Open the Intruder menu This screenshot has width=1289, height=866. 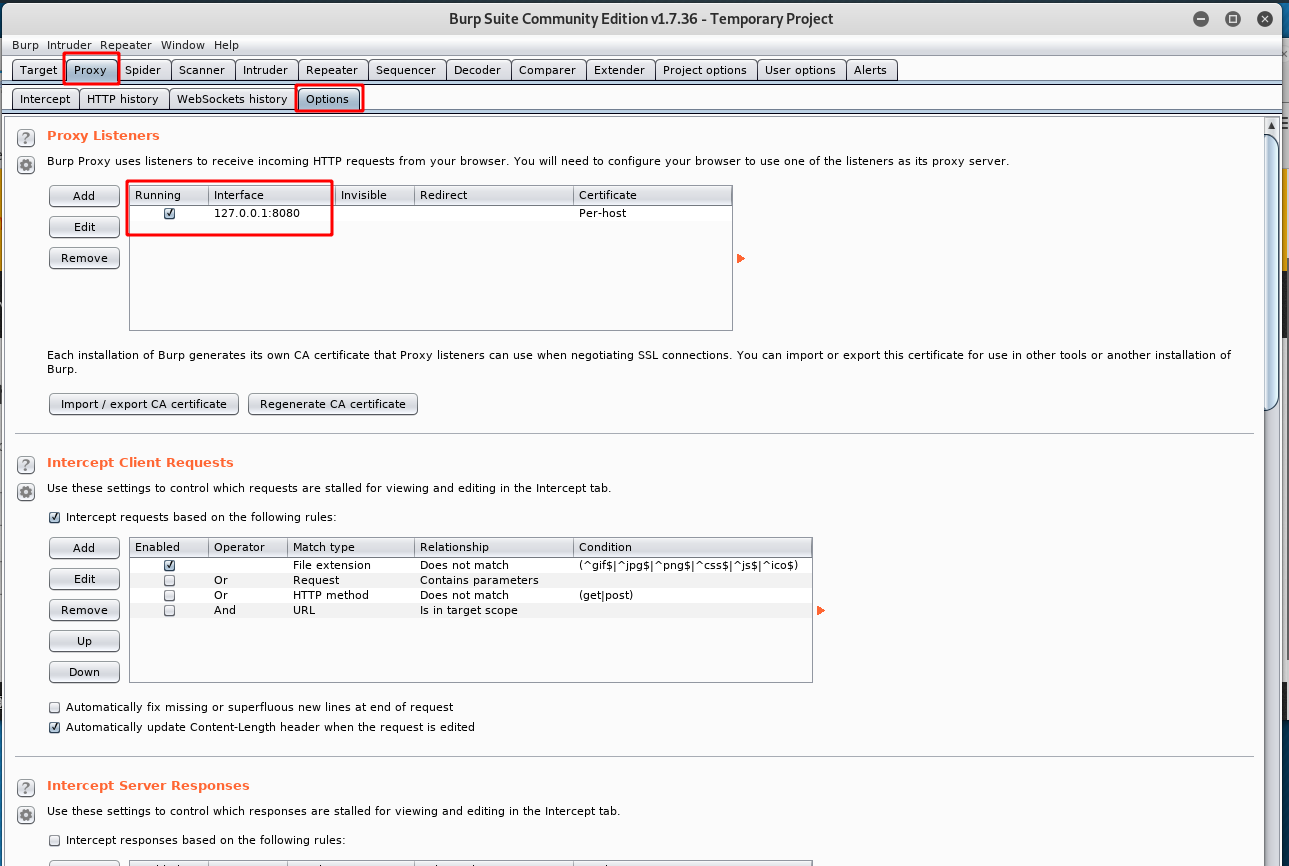pyautogui.click(x=69, y=45)
